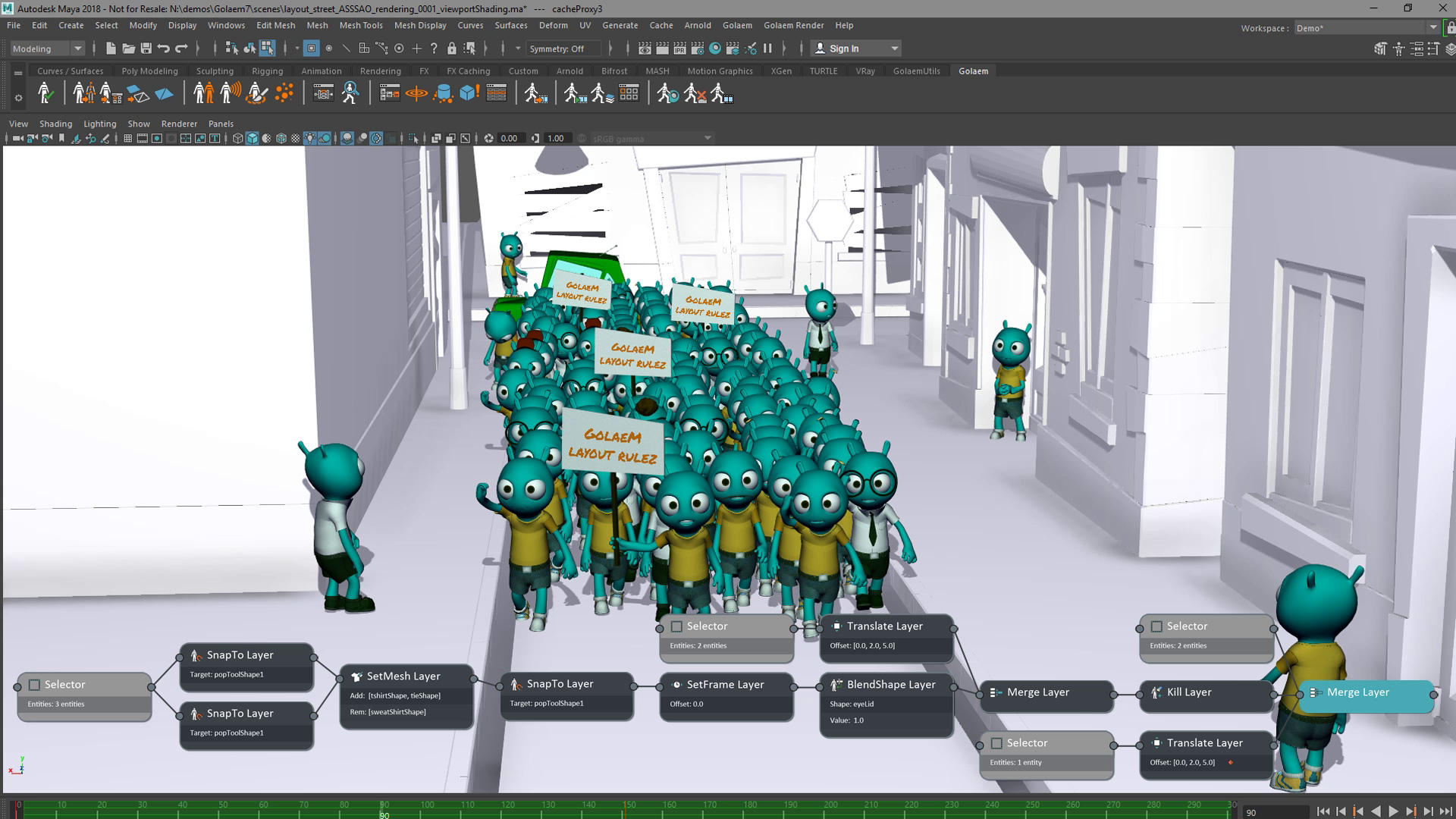Select the highlighted Merge Layer node
The height and width of the screenshot is (819, 1456).
tap(1367, 695)
